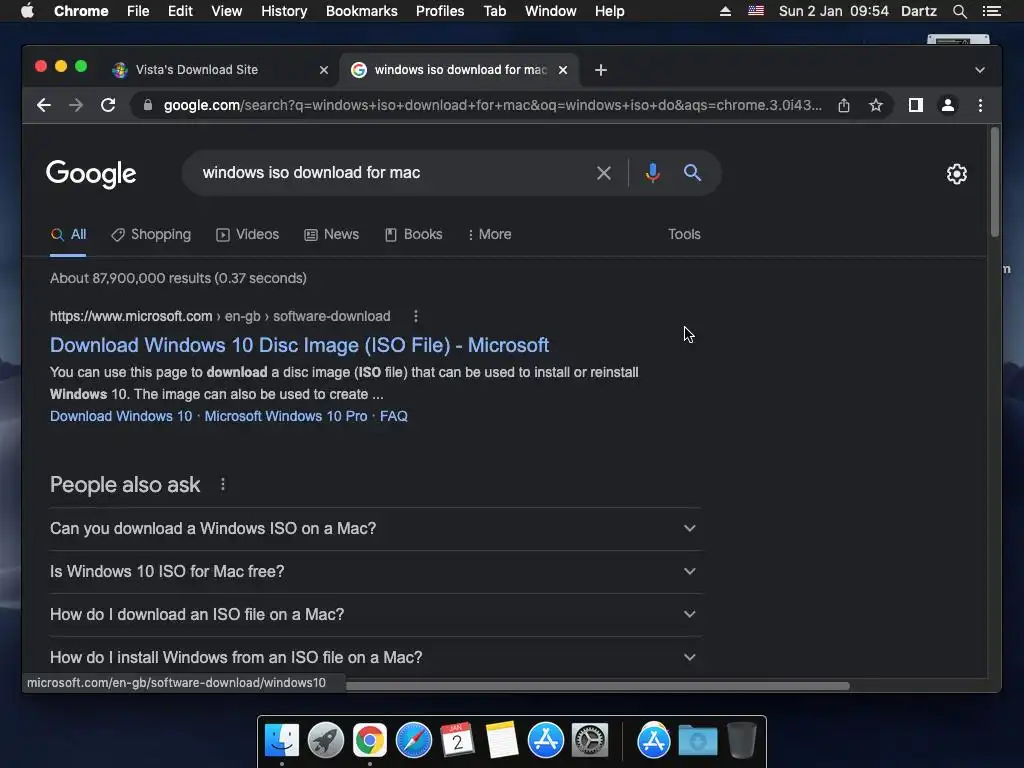This screenshot has width=1024, height=768.
Task: Open the View menu
Action: point(227,11)
